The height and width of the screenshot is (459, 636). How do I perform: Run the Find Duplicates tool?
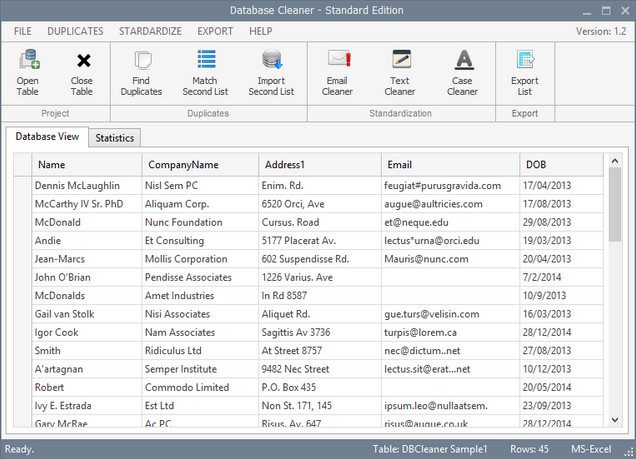141,71
